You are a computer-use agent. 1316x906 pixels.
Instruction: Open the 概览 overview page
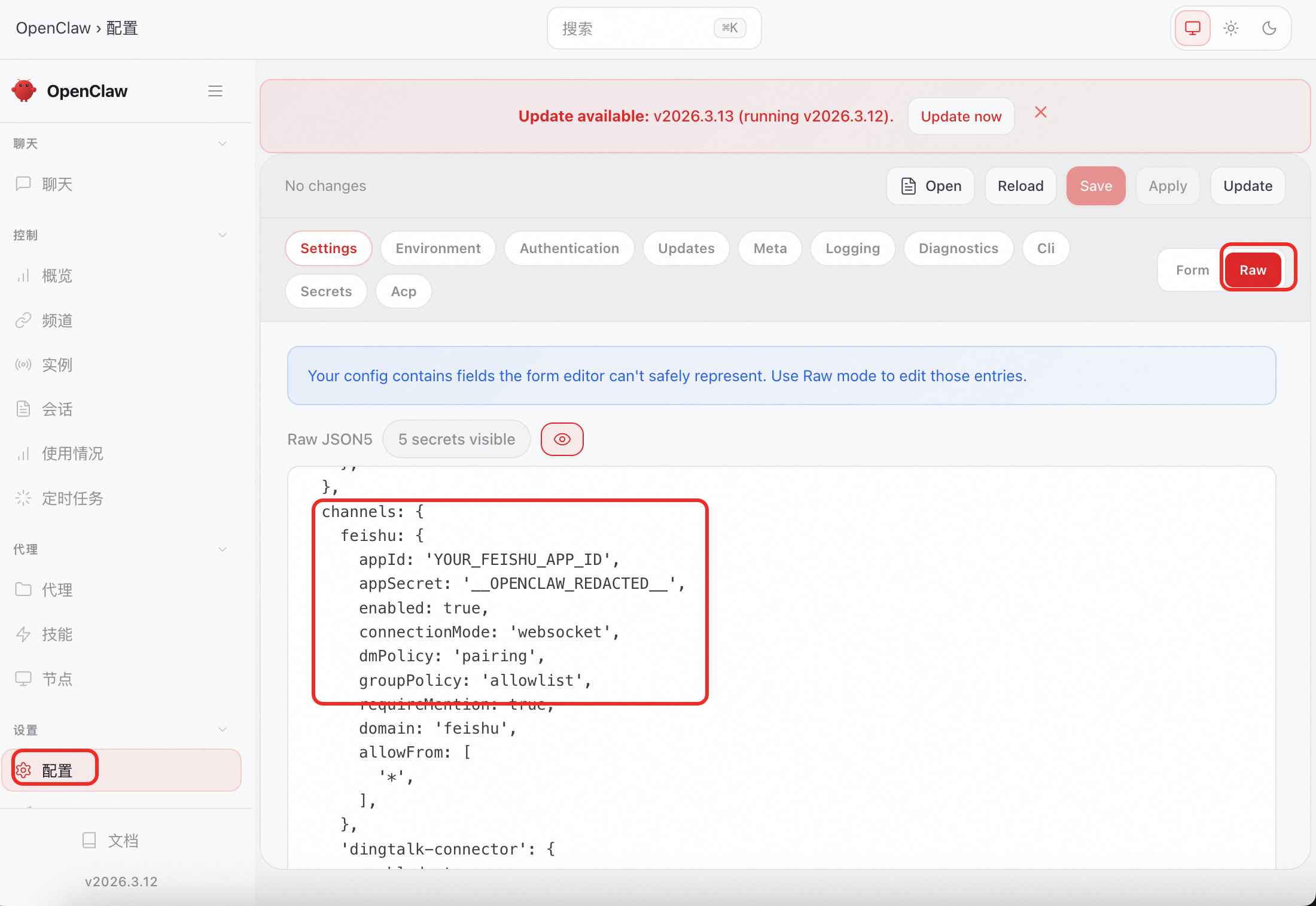(121, 276)
